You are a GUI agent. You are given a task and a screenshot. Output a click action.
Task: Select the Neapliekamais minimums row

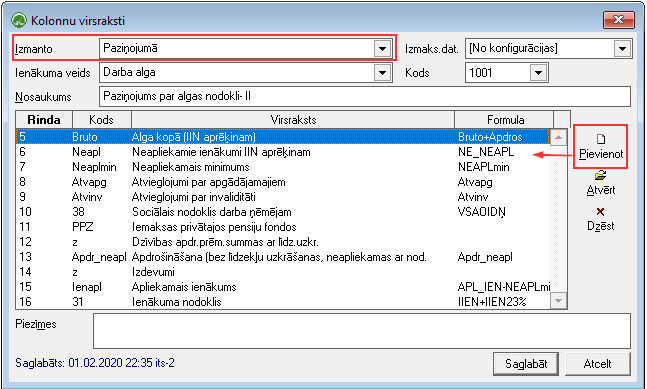point(283,167)
